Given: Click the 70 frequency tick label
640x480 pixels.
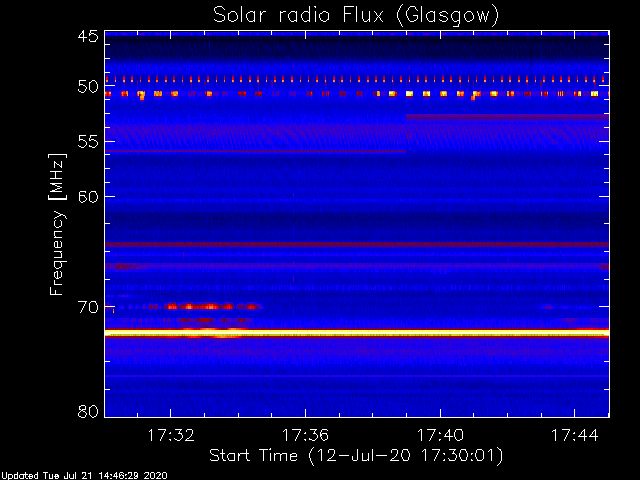Looking at the screenshot, I should click(88, 307).
